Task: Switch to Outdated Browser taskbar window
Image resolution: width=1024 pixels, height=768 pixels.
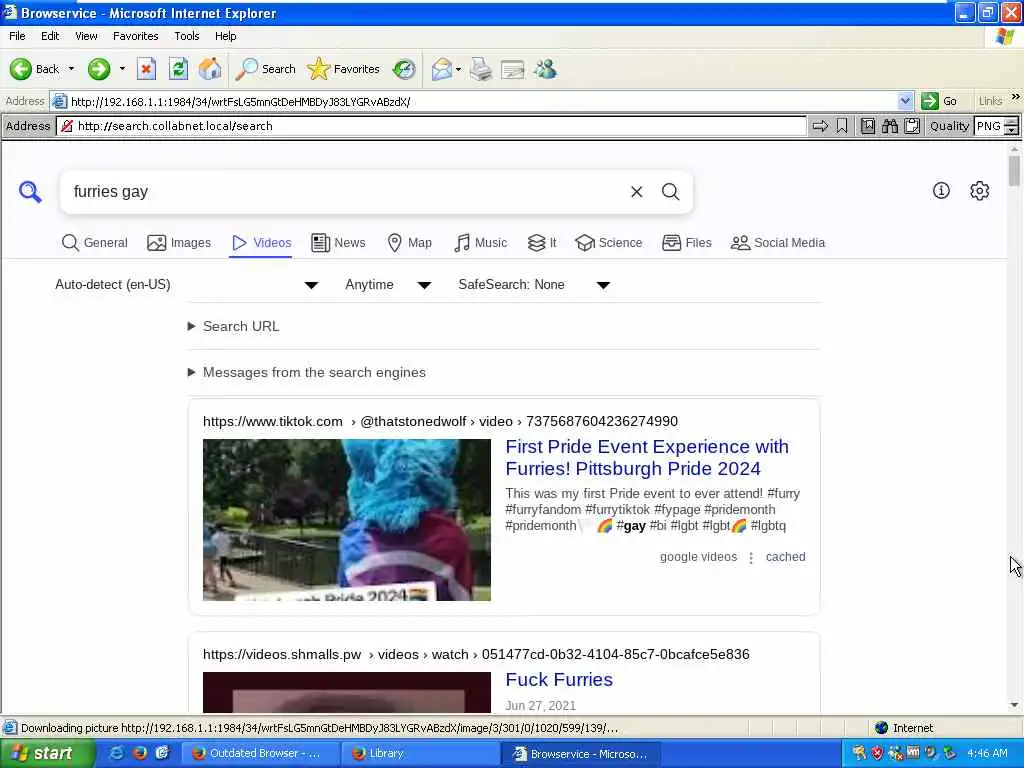Action: (259, 753)
